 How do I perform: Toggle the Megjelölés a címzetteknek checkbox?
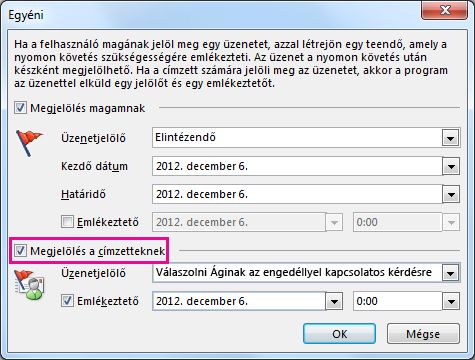(x=20, y=251)
